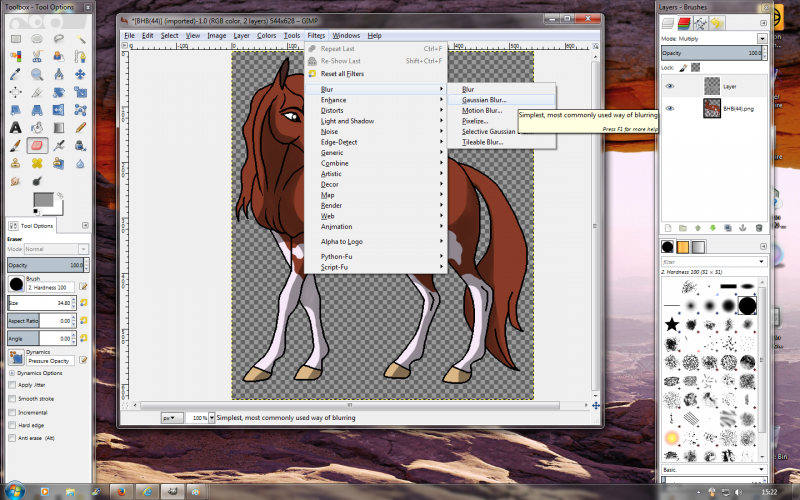This screenshot has width=800, height=500.
Task: Open the zoom percentage dropdown
Action: [x=212, y=417]
